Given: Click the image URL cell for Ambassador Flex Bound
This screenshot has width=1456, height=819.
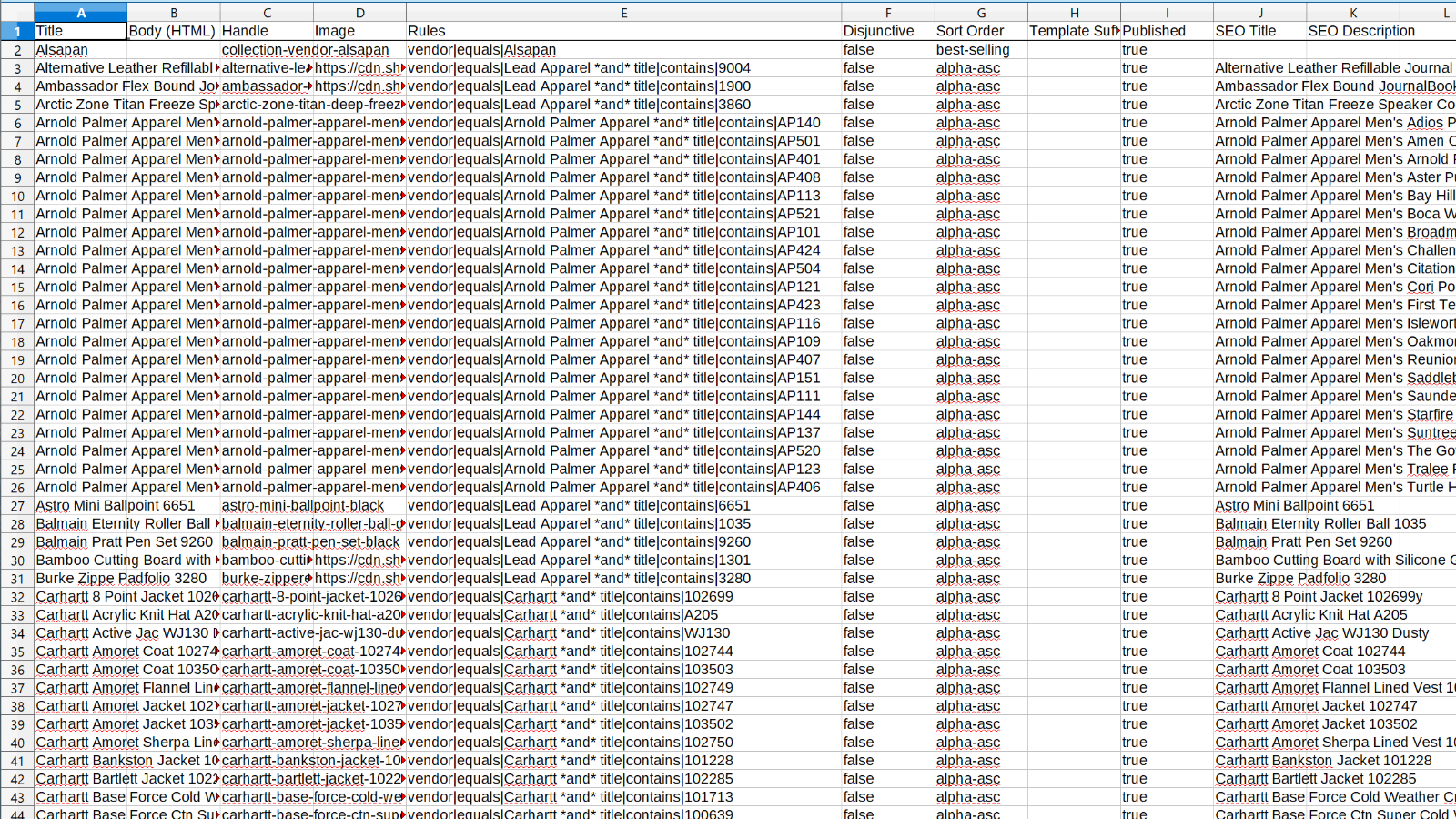Looking at the screenshot, I should tap(359, 86).
